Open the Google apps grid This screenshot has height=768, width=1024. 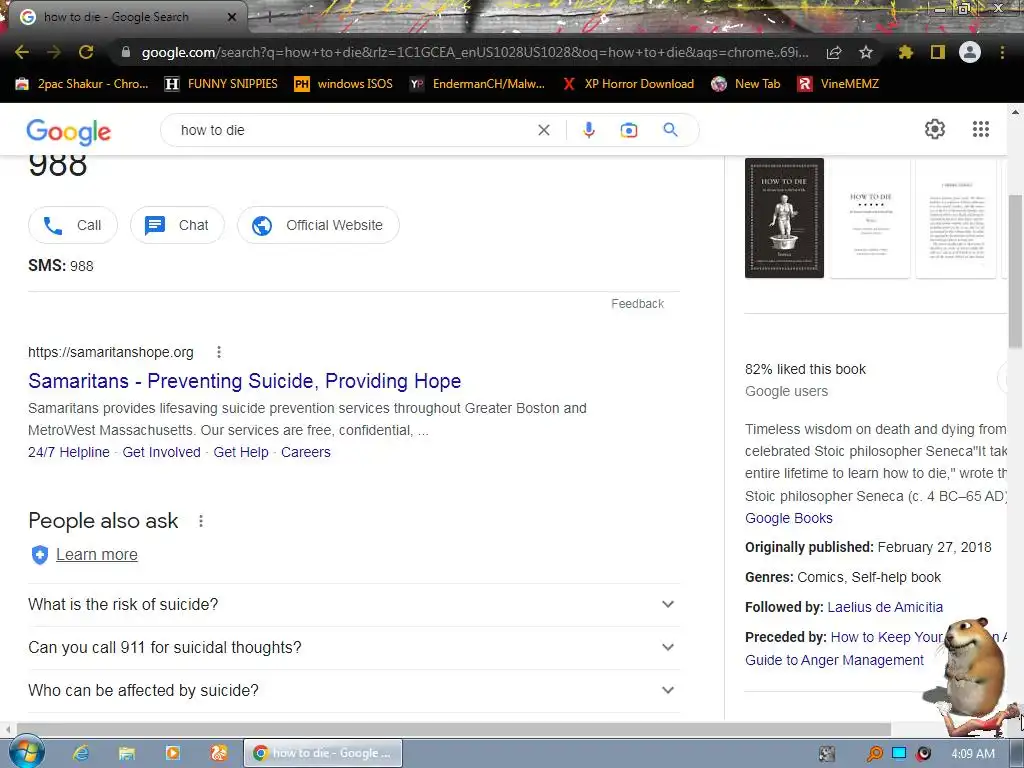click(981, 129)
